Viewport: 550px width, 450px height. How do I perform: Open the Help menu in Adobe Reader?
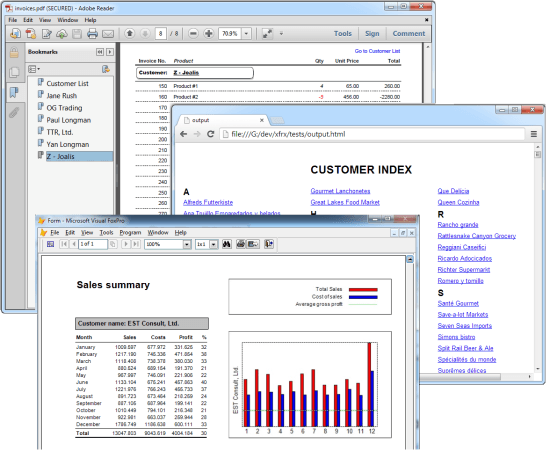90,20
